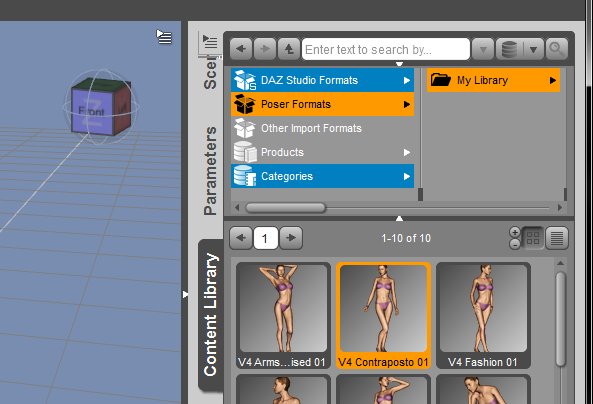
Task: Expand Categories arrow
Action: tap(407, 176)
